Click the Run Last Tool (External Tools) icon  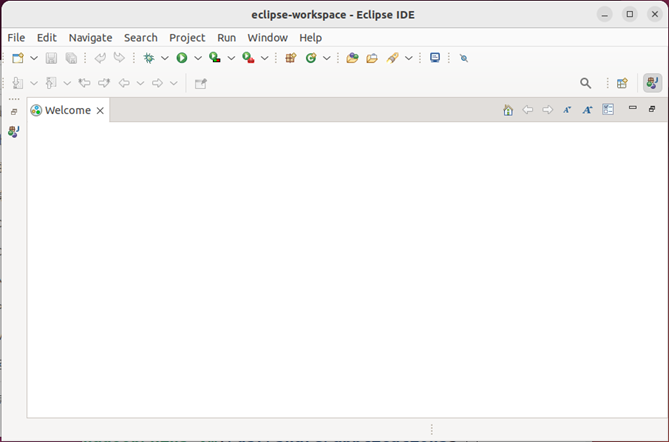click(248, 58)
